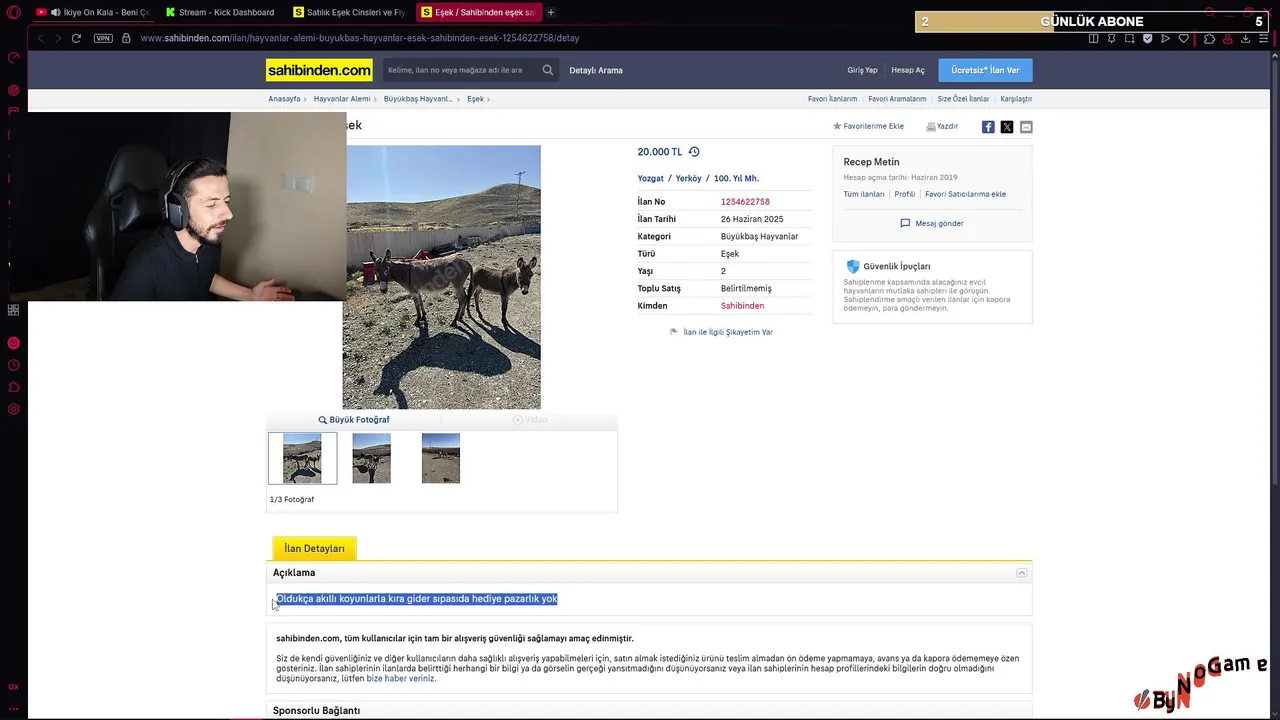Click Giriş Yap link
Image resolution: width=1280 pixels, height=720 pixels.
(862, 70)
